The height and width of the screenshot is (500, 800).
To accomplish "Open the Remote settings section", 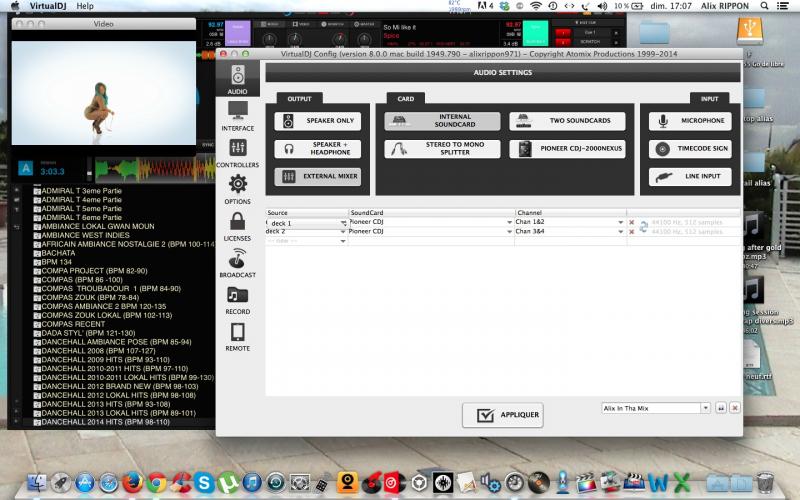I will [237, 337].
